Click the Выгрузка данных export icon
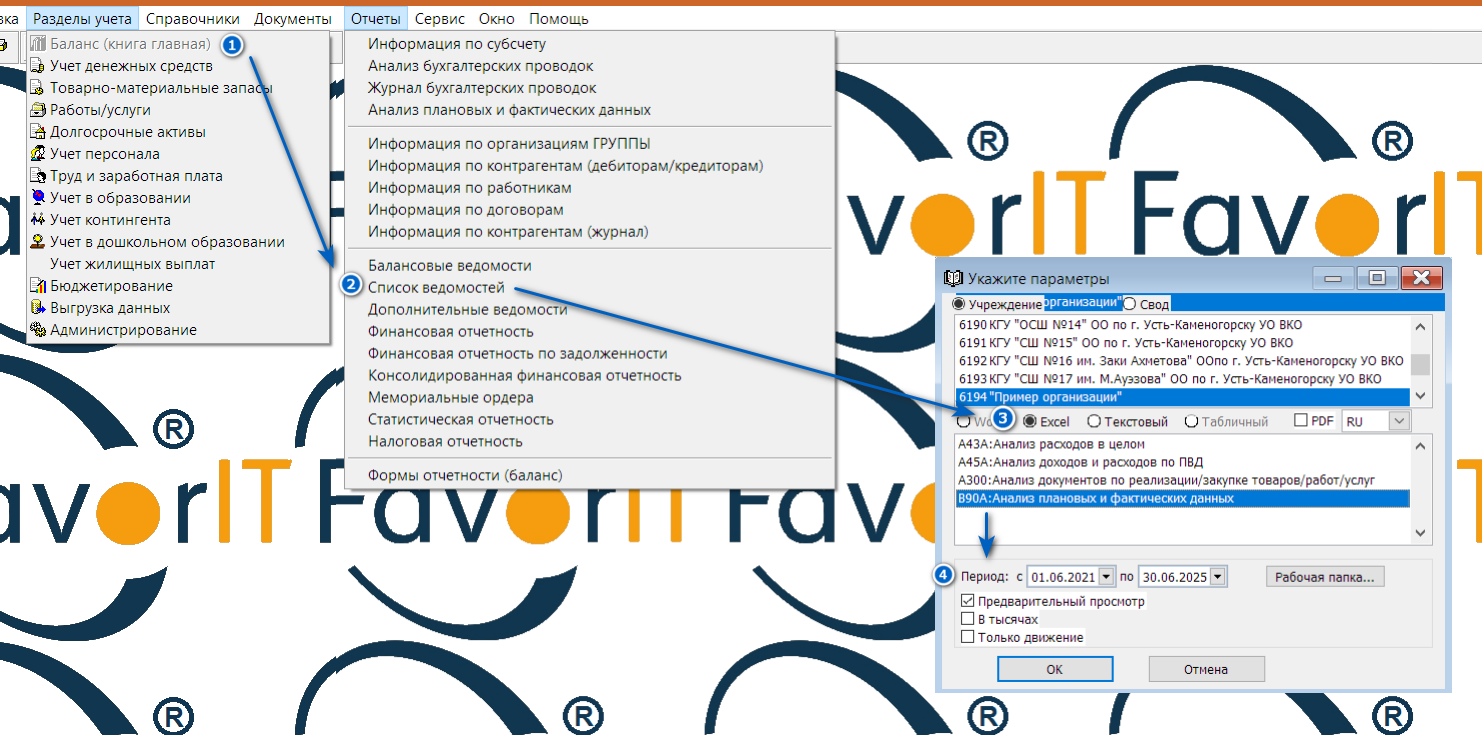1482x735 pixels. coord(38,308)
